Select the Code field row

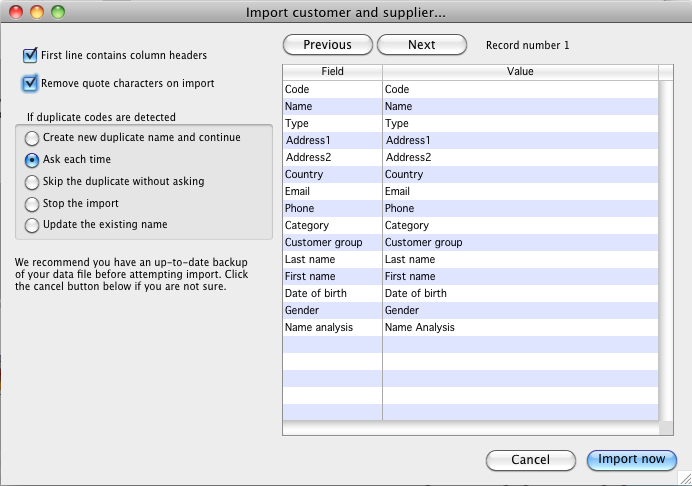coord(470,89)
